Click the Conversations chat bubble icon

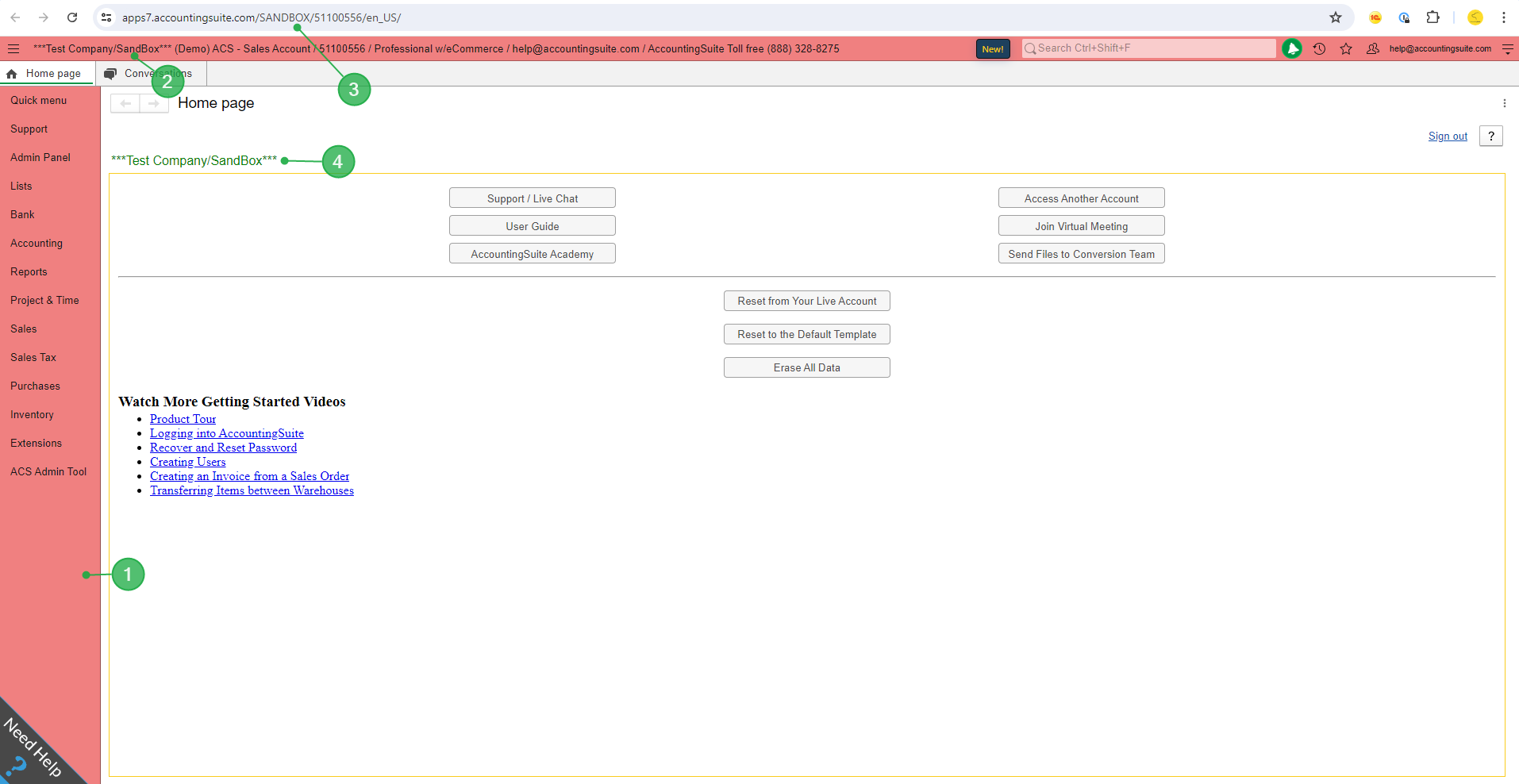click(x=110, y=74)
